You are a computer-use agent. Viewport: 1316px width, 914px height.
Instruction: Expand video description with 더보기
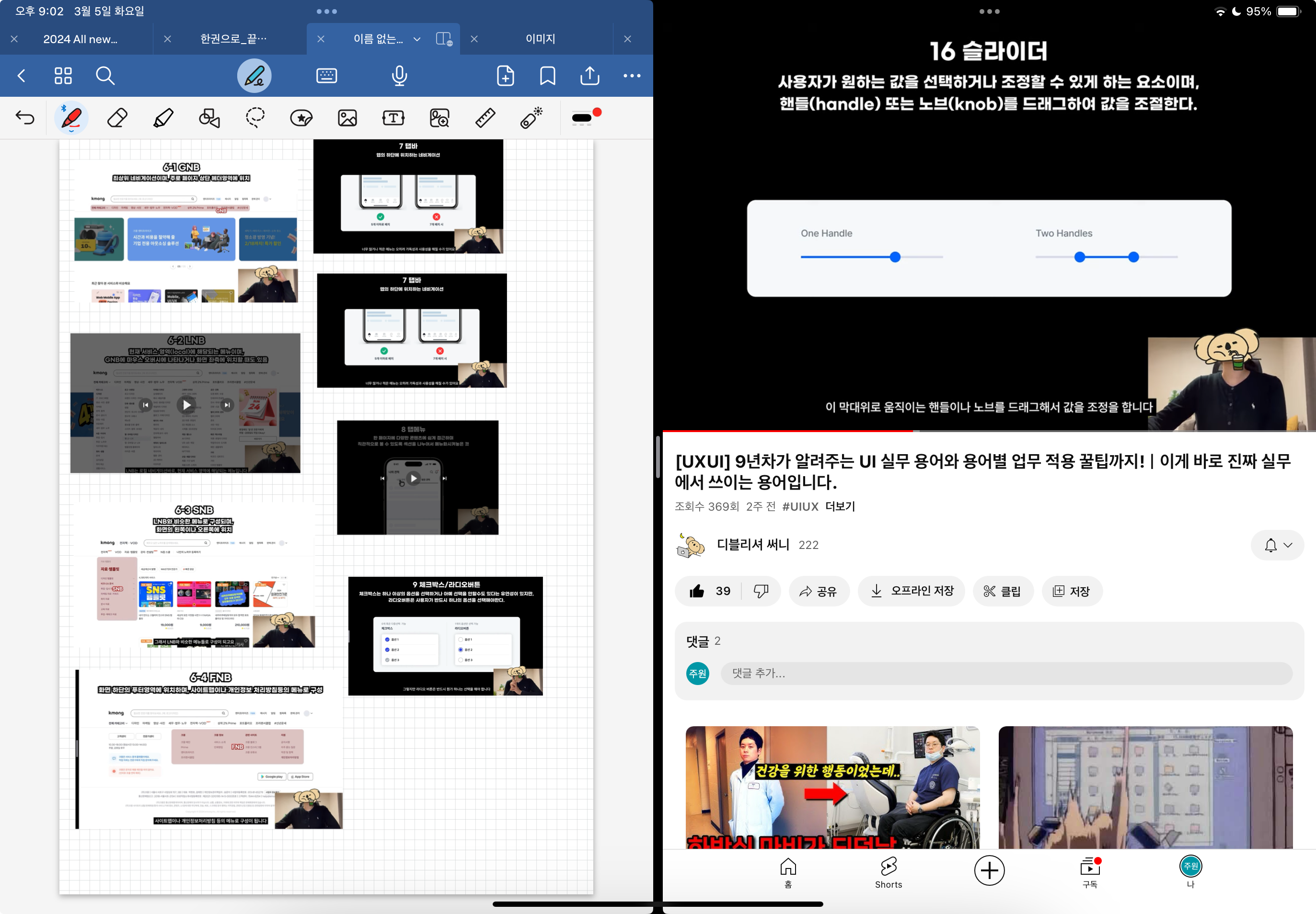pyautogui.click(x=839, y=506)
